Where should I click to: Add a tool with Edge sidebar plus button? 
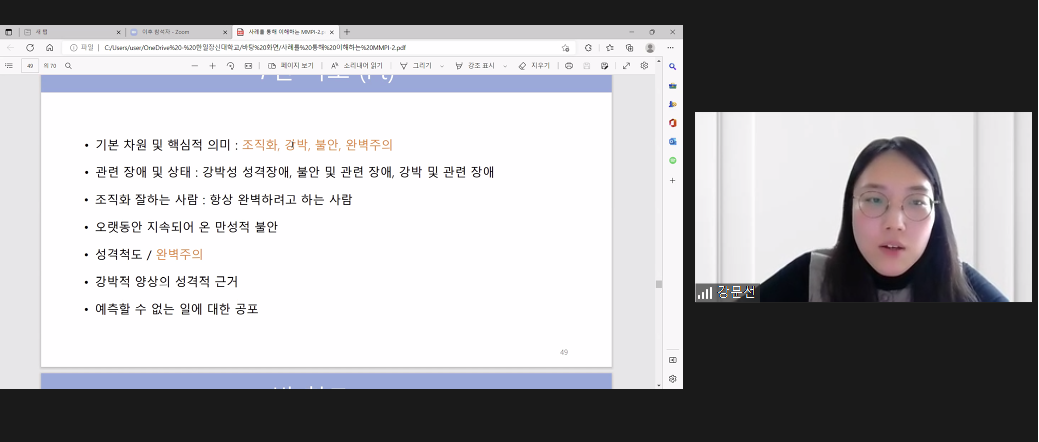pos(673,180)
